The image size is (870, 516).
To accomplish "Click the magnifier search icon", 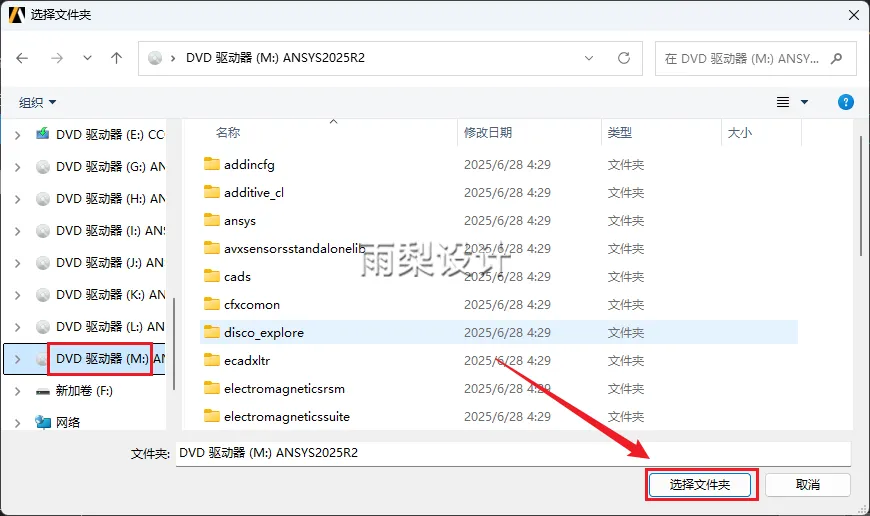I will (836, 58).
